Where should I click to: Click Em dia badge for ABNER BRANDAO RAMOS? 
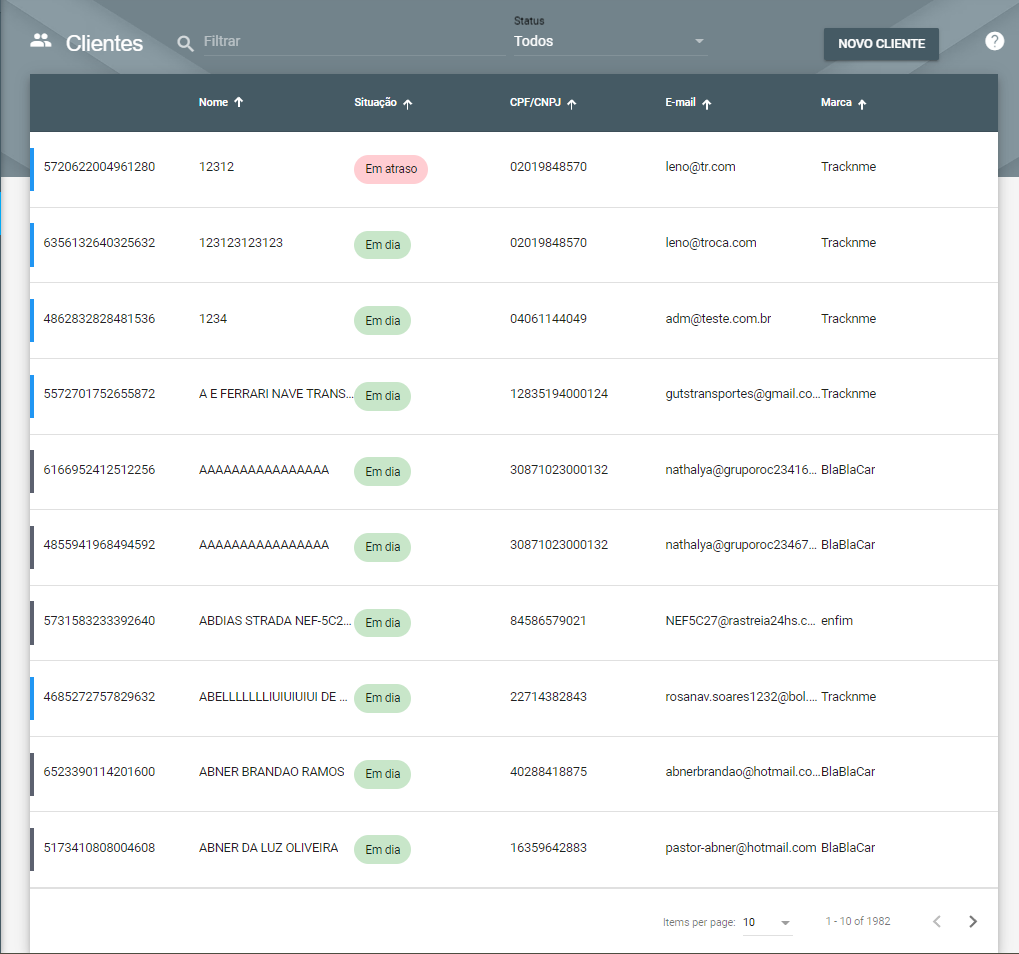[382, 774]
